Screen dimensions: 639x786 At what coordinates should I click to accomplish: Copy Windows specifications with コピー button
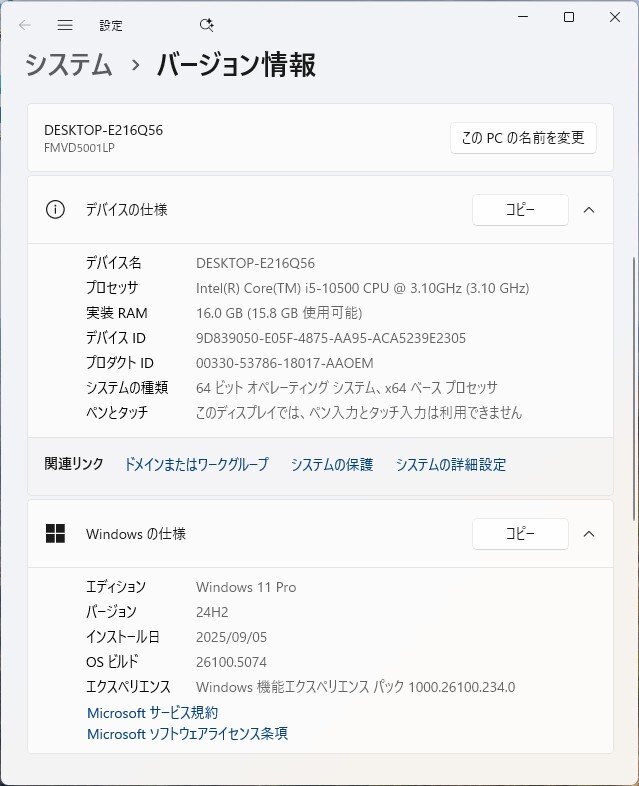520,534
